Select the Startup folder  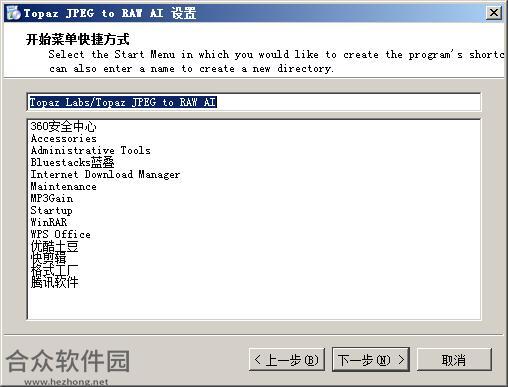pyautogui.click(x=51, y=210)
